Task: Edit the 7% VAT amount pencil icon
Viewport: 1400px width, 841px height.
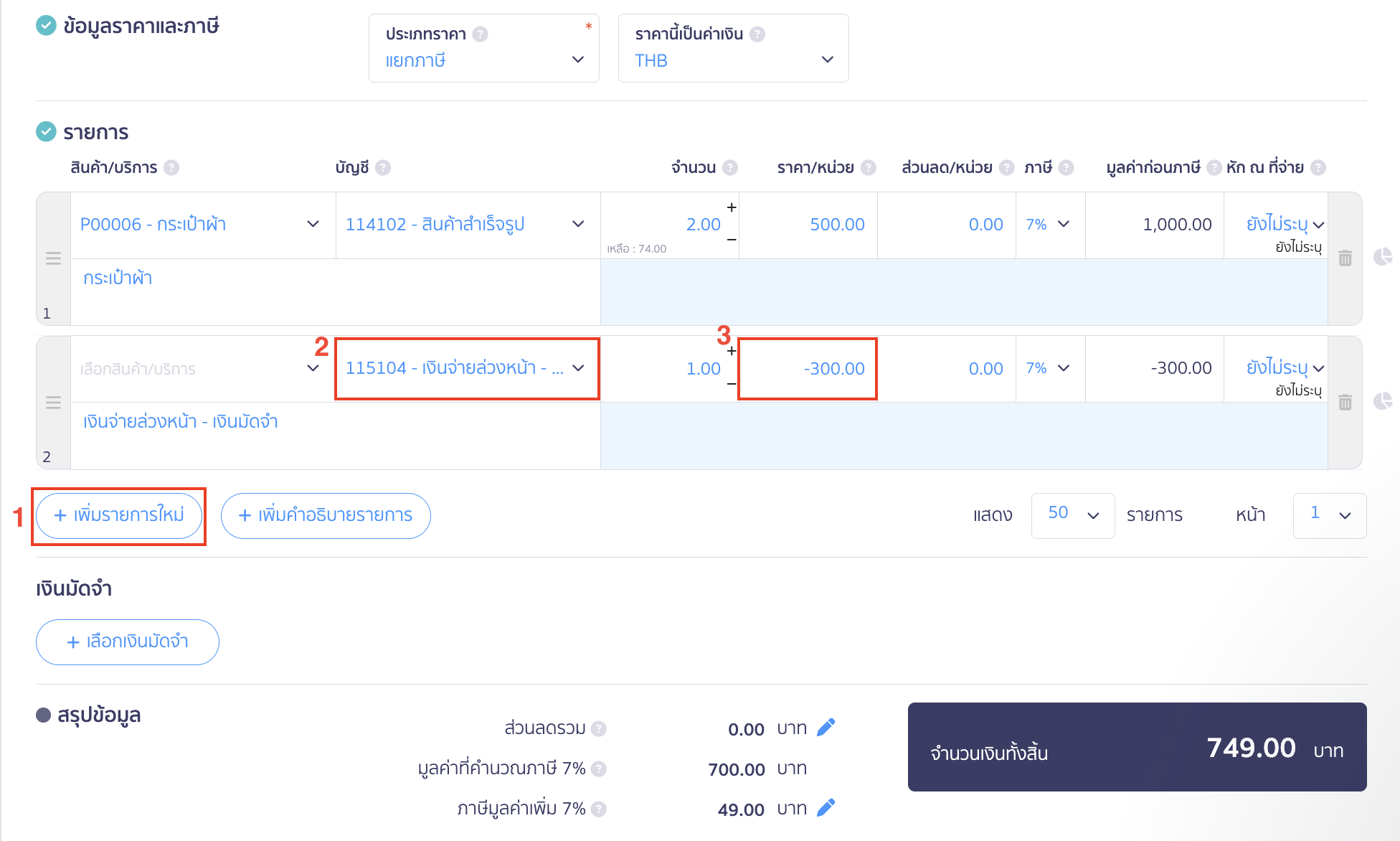Action: (826, 808)
